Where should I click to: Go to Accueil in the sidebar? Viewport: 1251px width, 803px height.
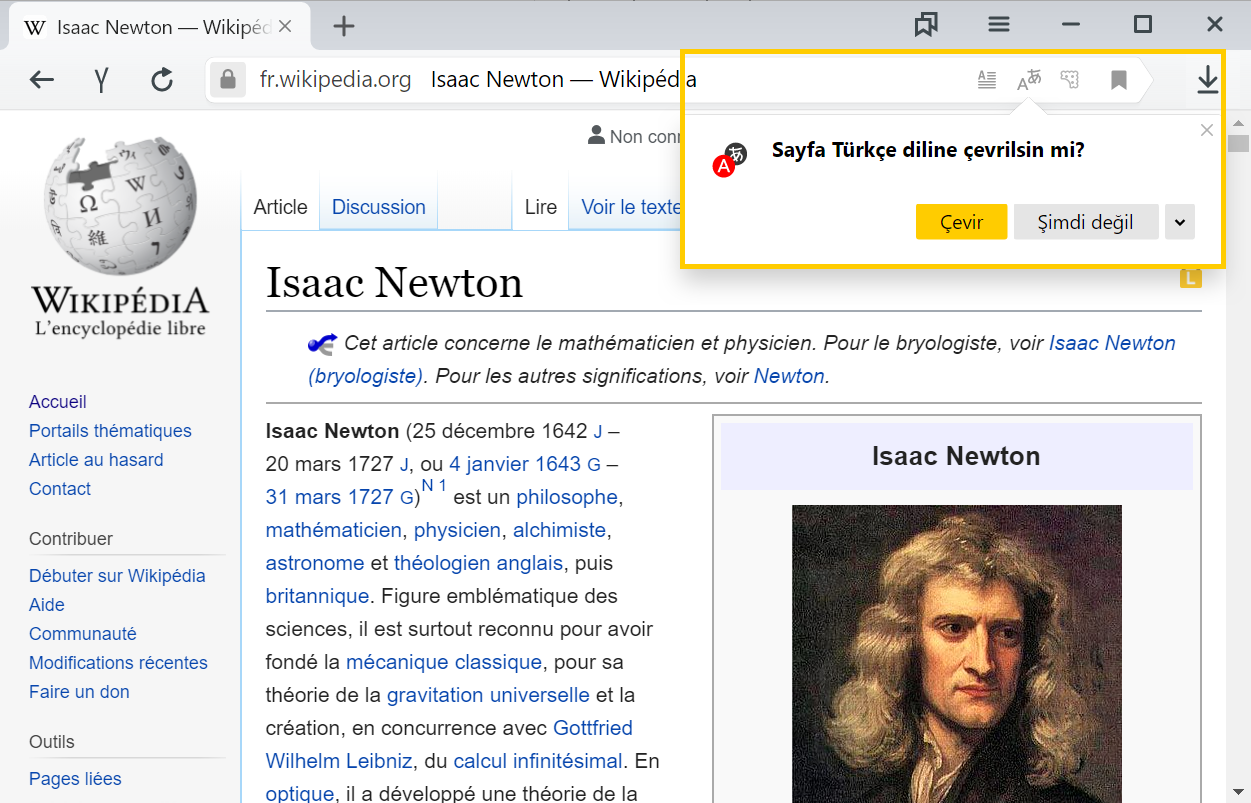point(58,402)
